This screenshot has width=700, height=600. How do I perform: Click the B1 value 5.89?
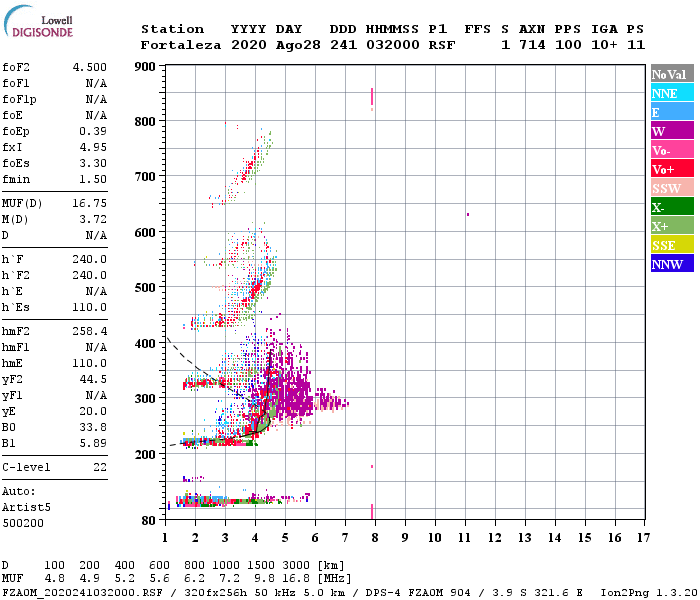93,443
